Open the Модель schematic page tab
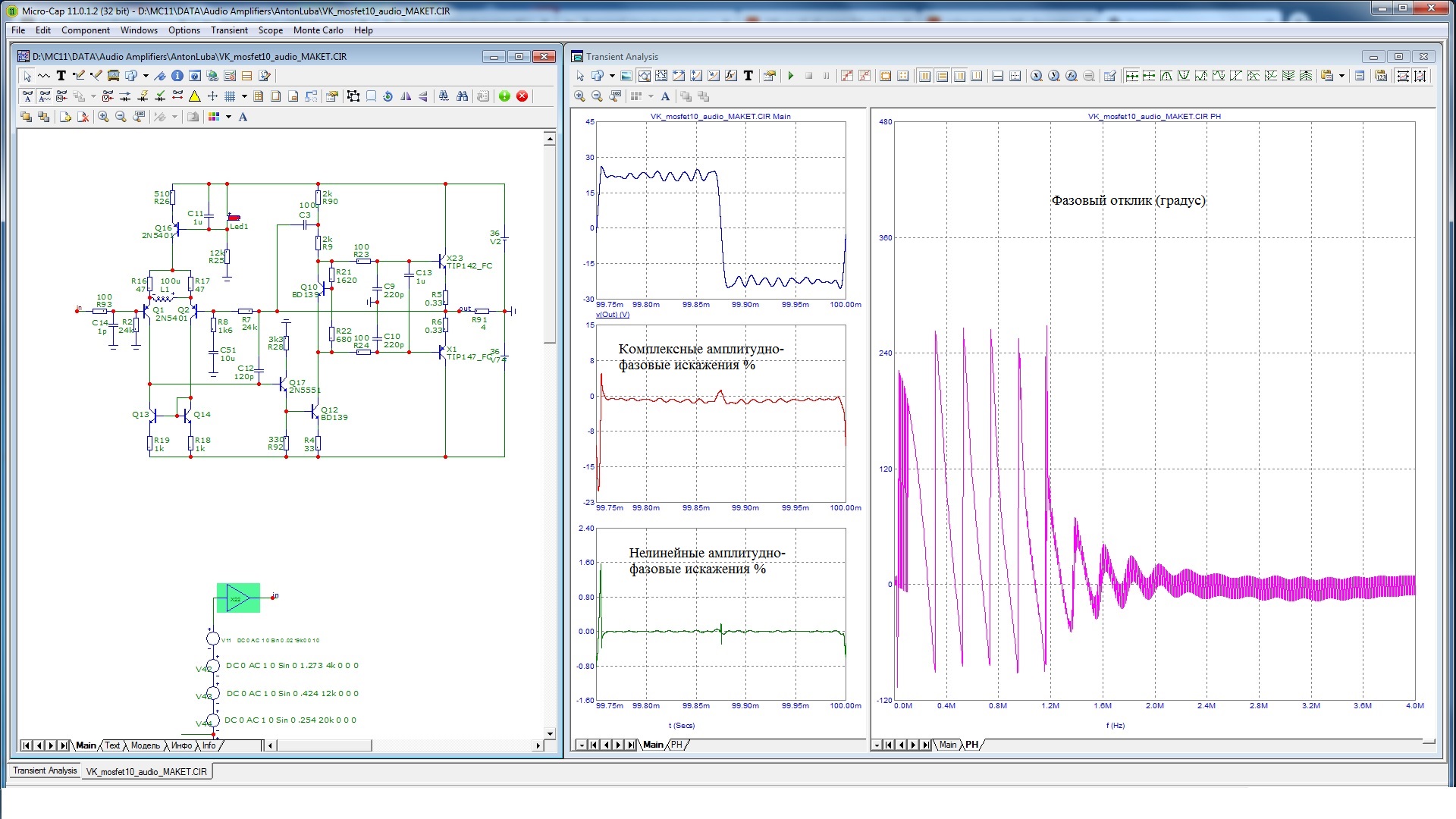This screenshot has height=819, width=1456. [x=146, y=745]
